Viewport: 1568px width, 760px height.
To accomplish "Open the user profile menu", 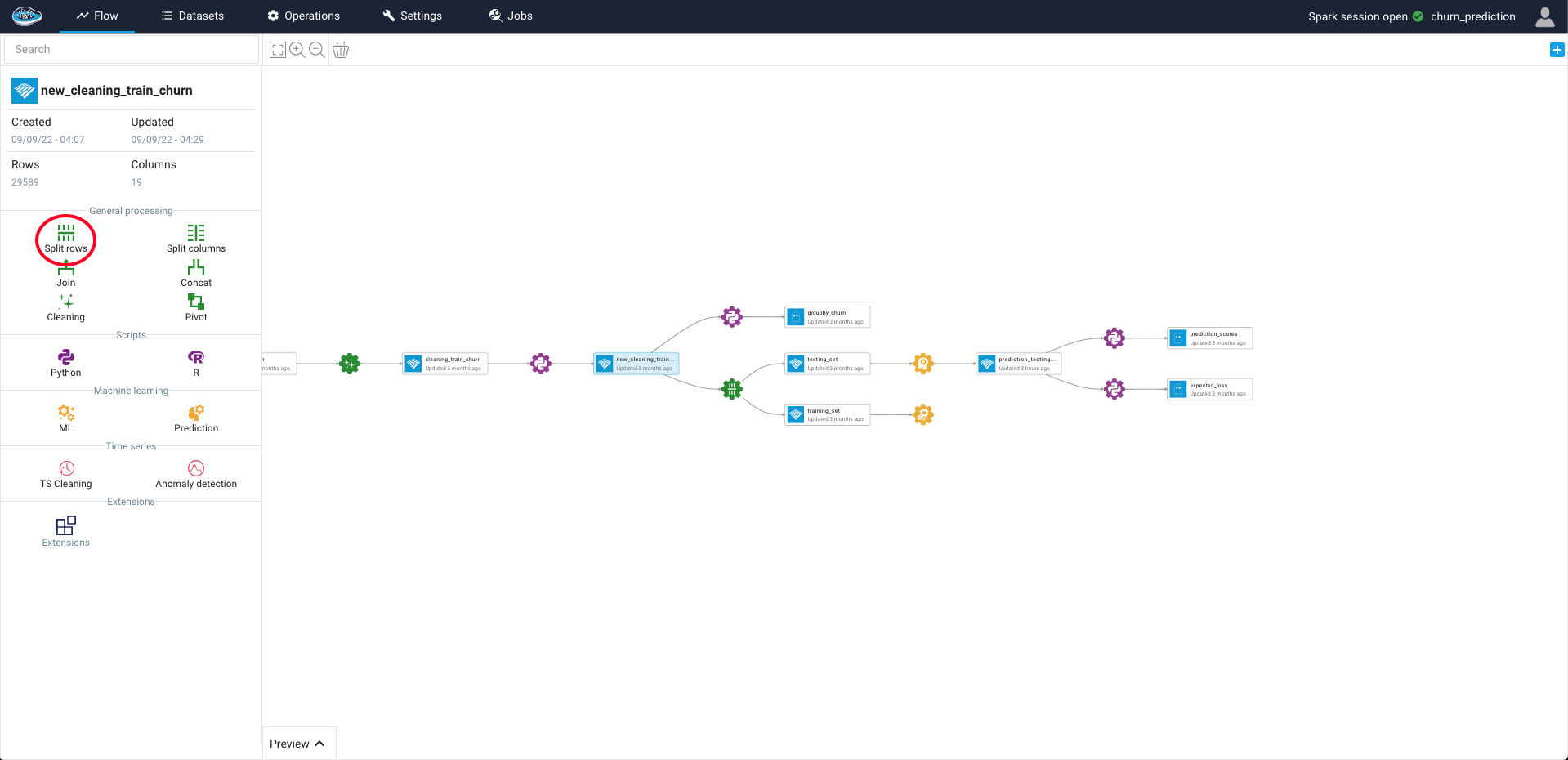I will [1544, 16].
